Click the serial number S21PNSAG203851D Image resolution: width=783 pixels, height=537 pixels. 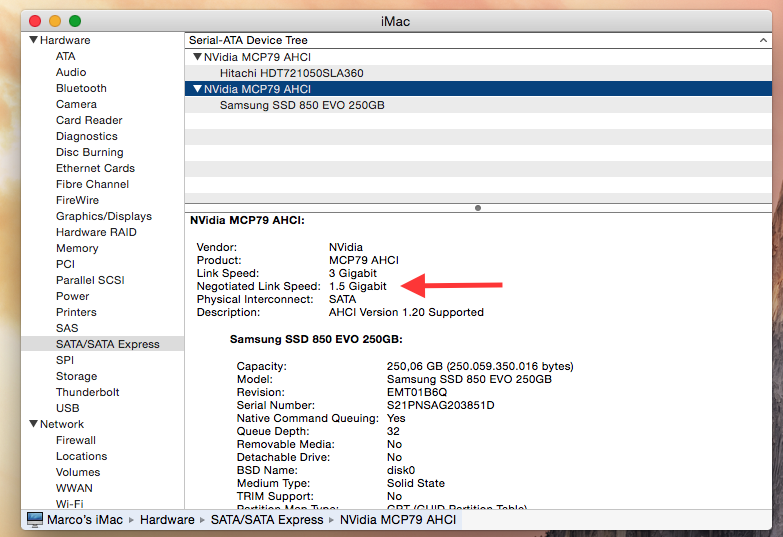[440, 405]
